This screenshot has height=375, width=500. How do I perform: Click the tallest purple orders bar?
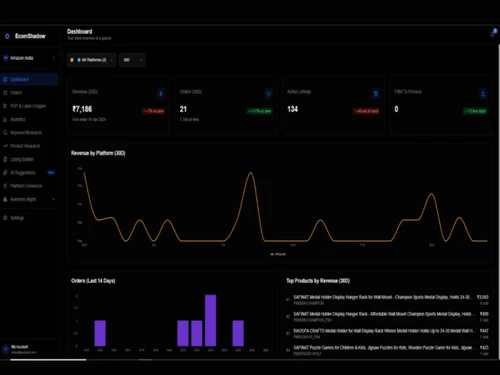(210, 320)
